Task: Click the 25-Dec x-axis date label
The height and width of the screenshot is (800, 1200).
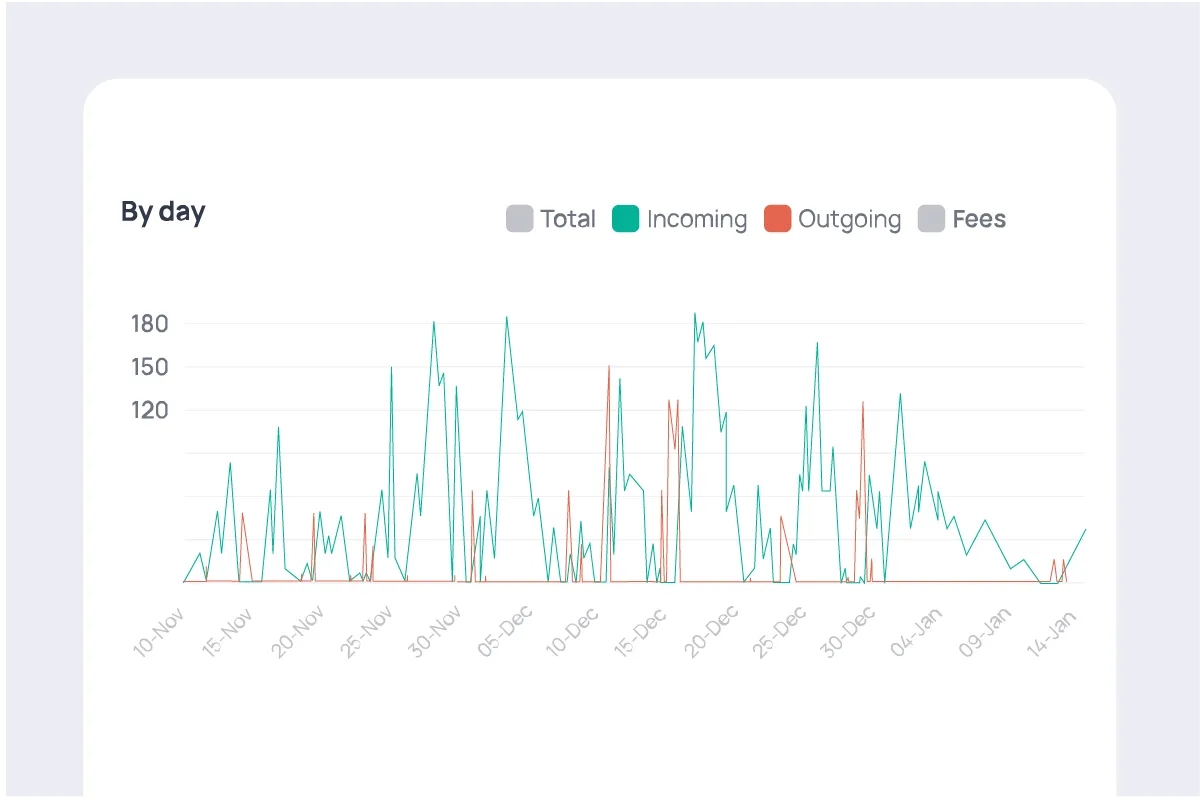Action: (780, 630)
